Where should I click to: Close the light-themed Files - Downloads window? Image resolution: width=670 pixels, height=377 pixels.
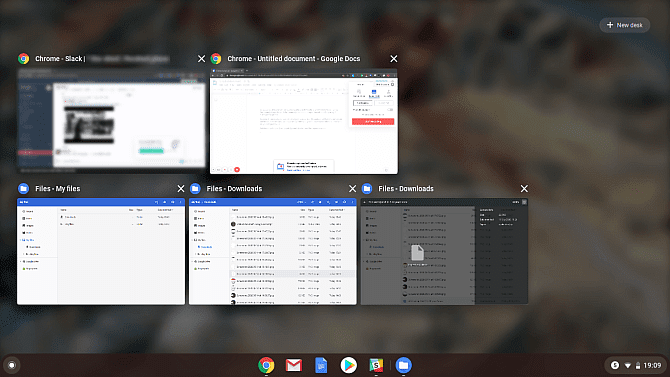[353, 188]
